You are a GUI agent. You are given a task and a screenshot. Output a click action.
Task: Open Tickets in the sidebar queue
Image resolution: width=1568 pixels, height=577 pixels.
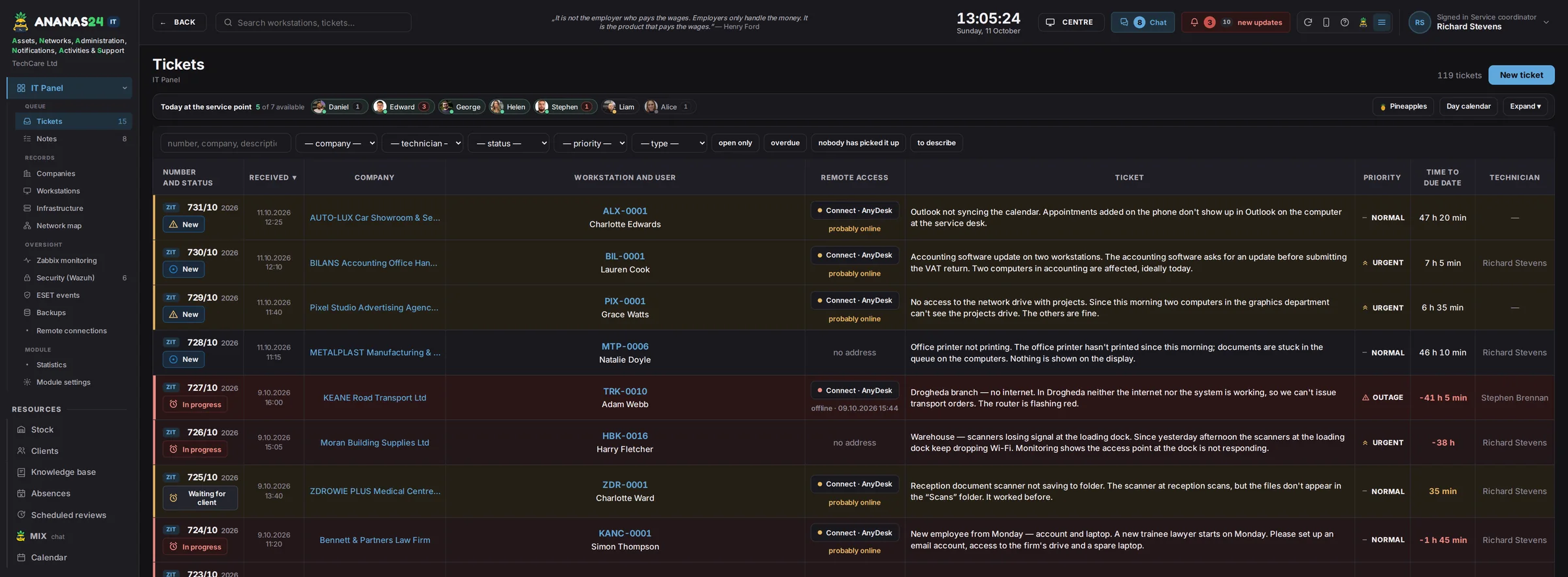click(73, 122)
